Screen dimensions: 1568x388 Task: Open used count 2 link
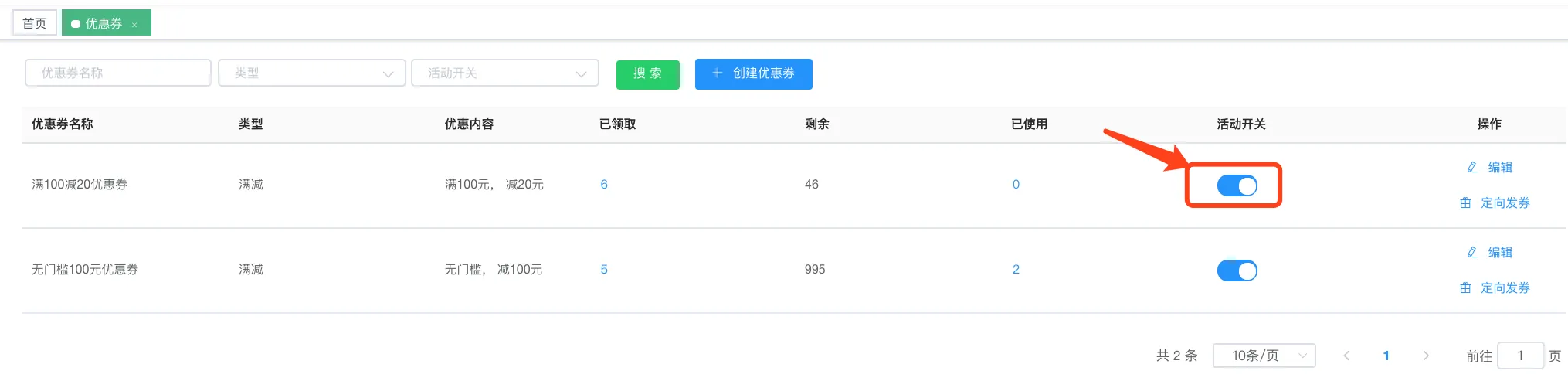[x=1016, y=269]
